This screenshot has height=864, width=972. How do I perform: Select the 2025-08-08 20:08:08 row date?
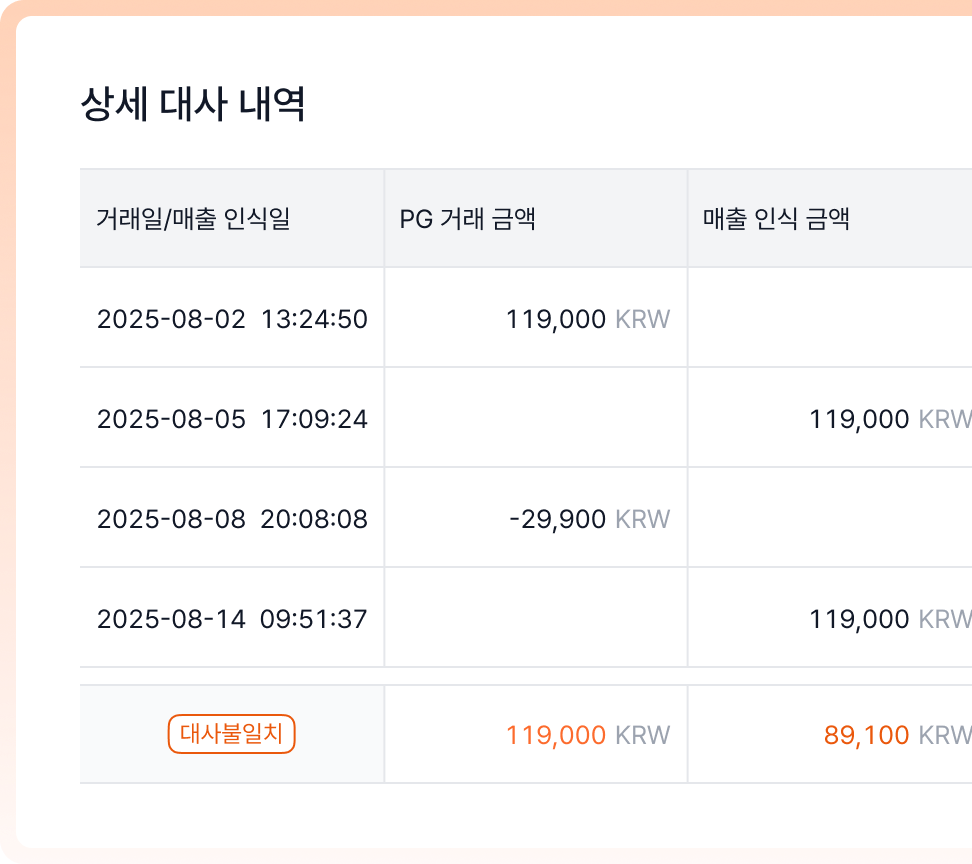[232, 519]
